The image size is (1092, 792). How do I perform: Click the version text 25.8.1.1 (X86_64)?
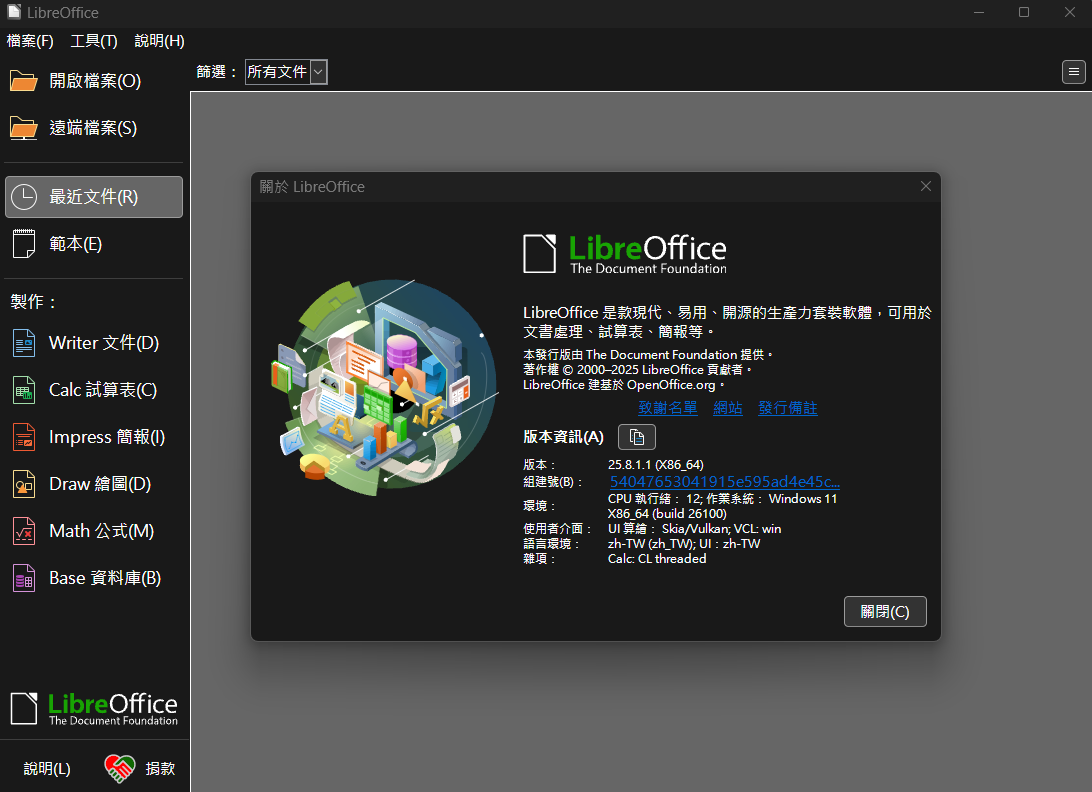(655, 465)
